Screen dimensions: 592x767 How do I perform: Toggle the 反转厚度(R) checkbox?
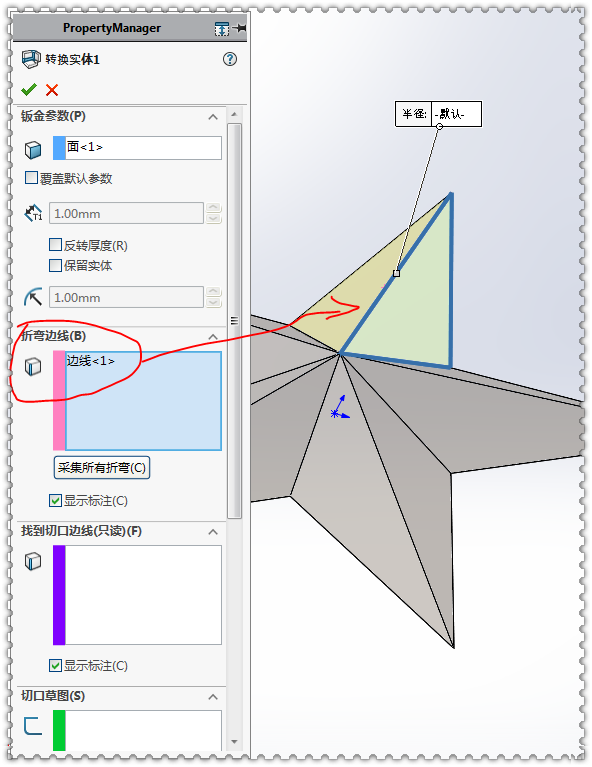(56, 245)
